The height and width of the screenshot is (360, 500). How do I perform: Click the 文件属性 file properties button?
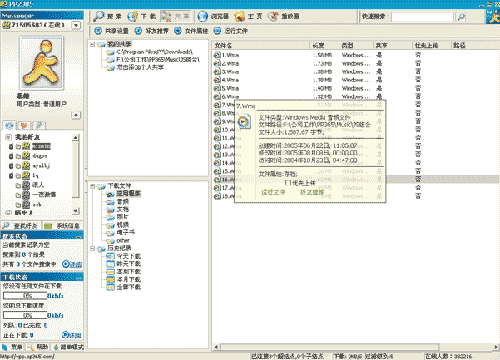point(191,31)
